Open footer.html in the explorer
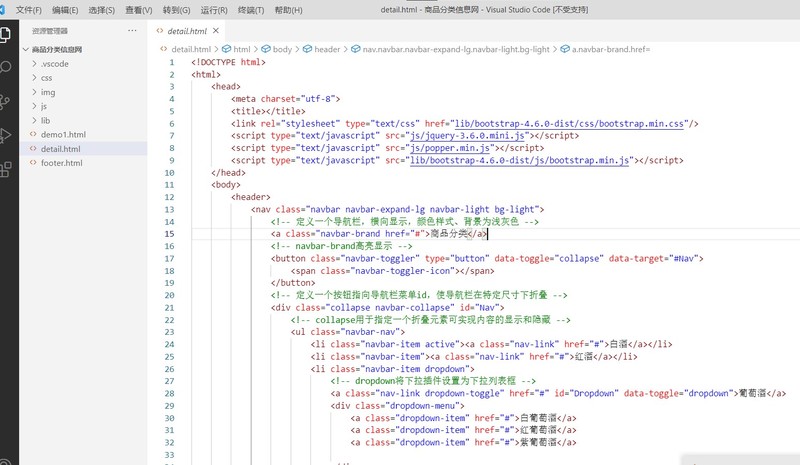Image resolution: width=800 pixels, height=465 pixels. click(x=62, y=163)
